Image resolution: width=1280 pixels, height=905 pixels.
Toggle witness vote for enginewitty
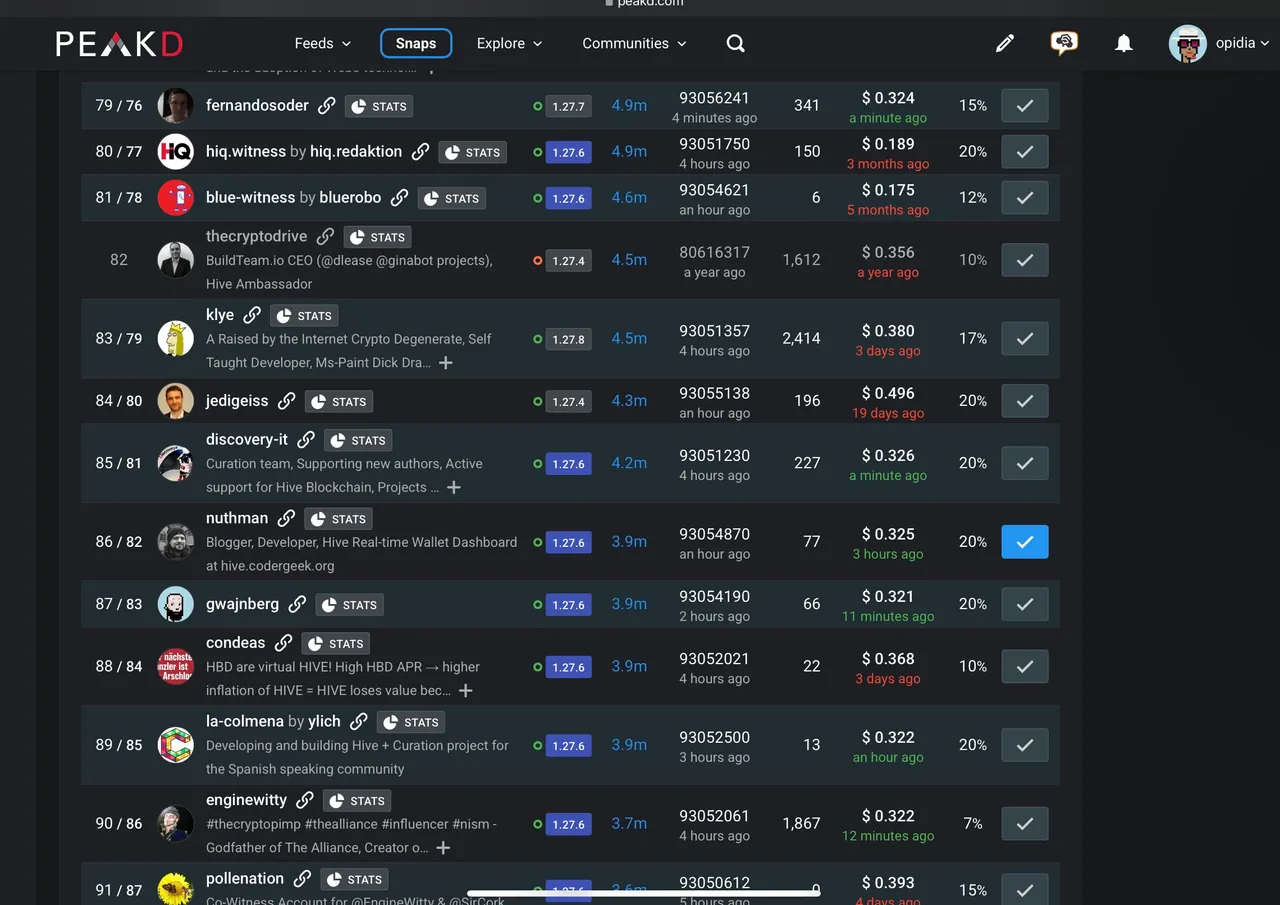[x=1025, y=823]
